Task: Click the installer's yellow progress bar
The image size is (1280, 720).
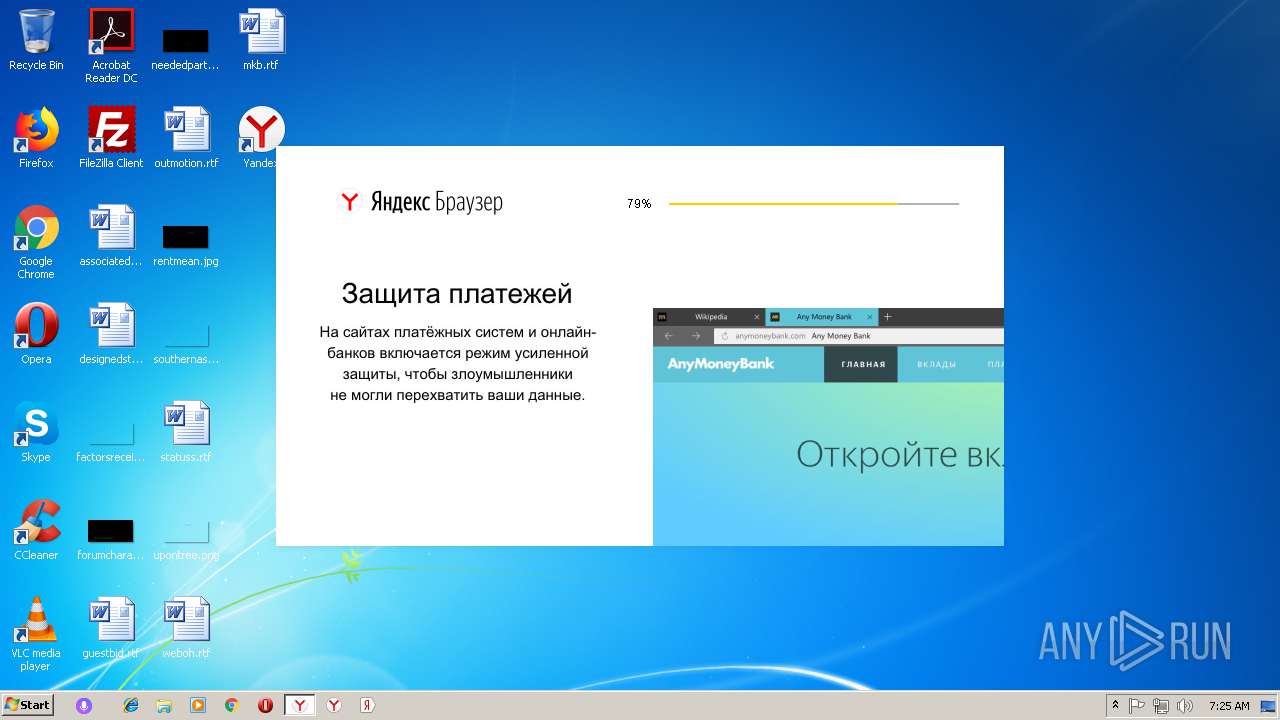Action: pos(813,204)
